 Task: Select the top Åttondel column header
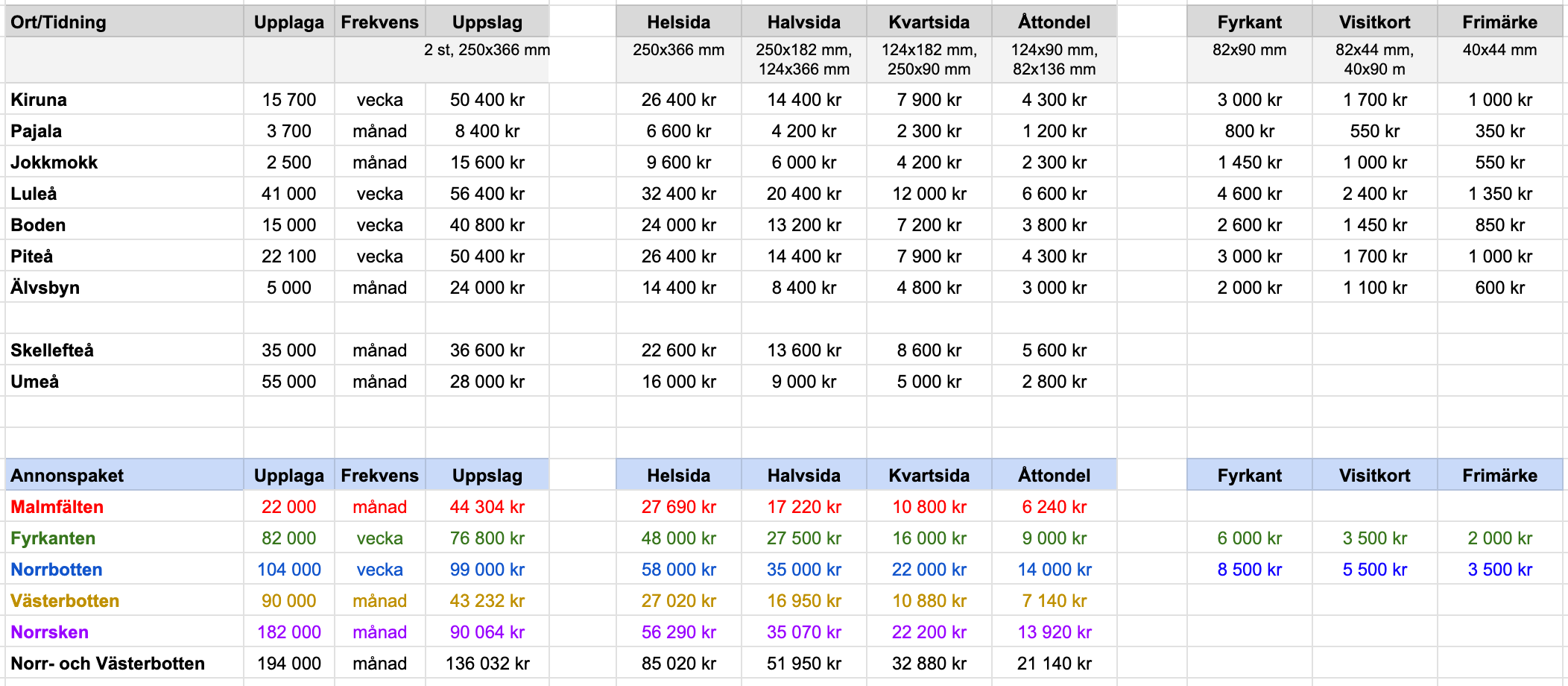pyautogui.click(x=1054, y=22)
